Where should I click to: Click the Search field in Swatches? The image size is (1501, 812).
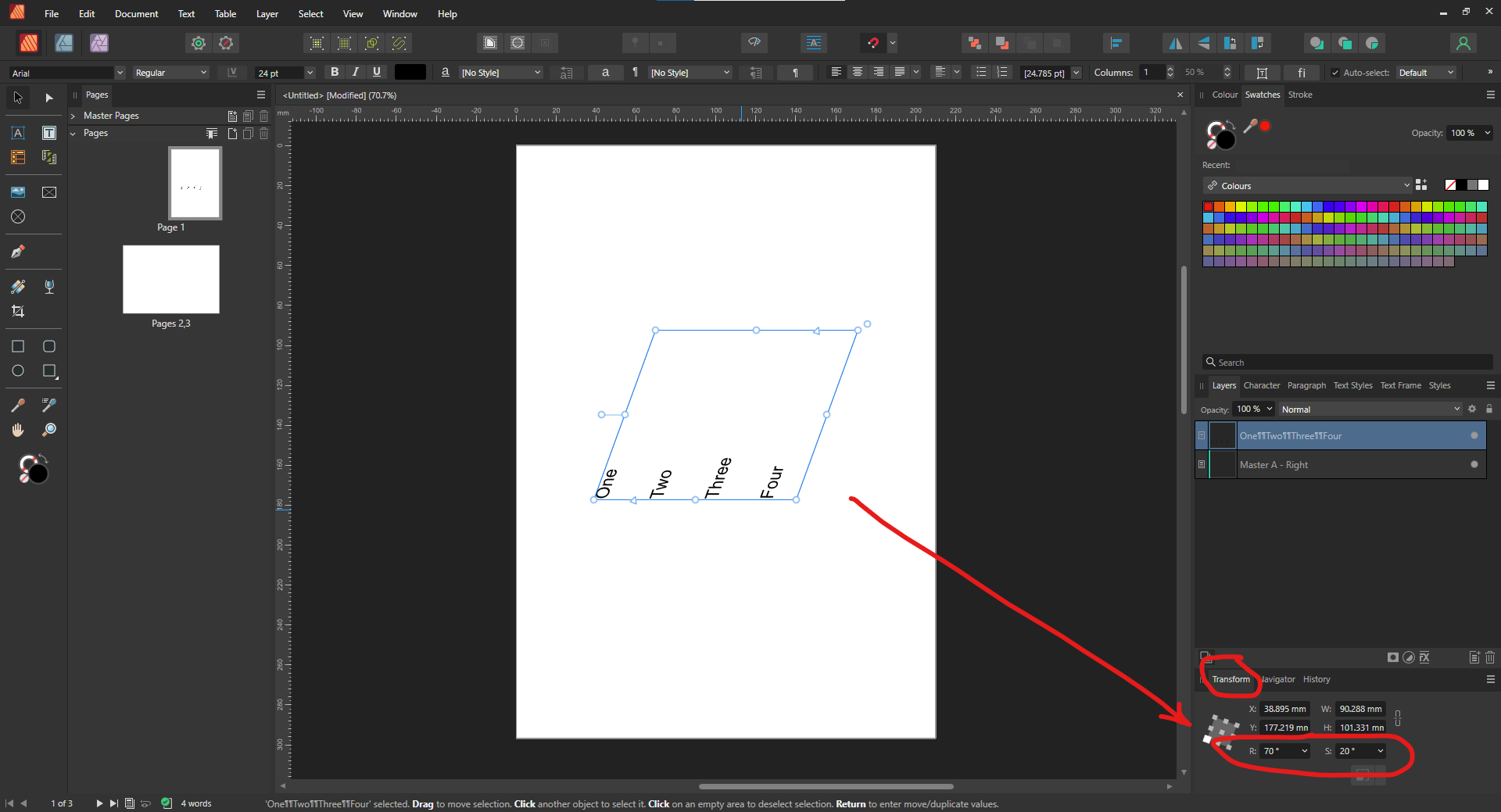pos(1347,362)
